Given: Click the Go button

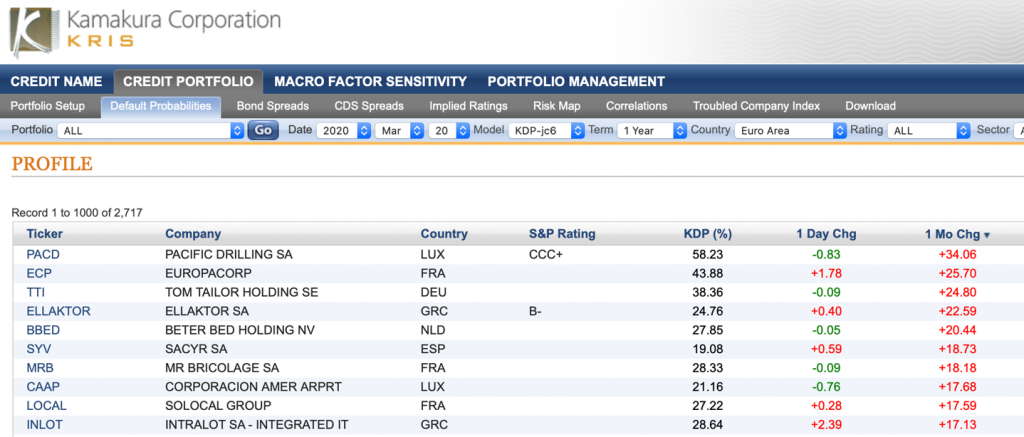Looking at the screenshot, I should pyautogui.click(x=263, y=130).
